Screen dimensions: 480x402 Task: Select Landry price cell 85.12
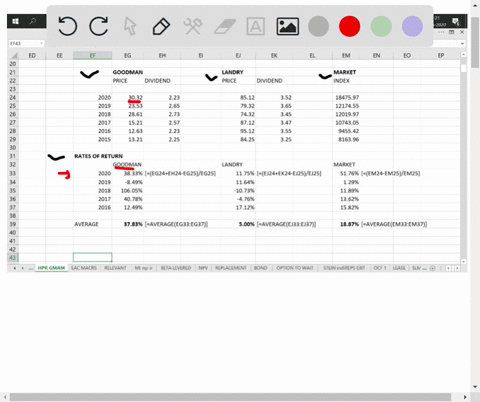pos(238,98)
